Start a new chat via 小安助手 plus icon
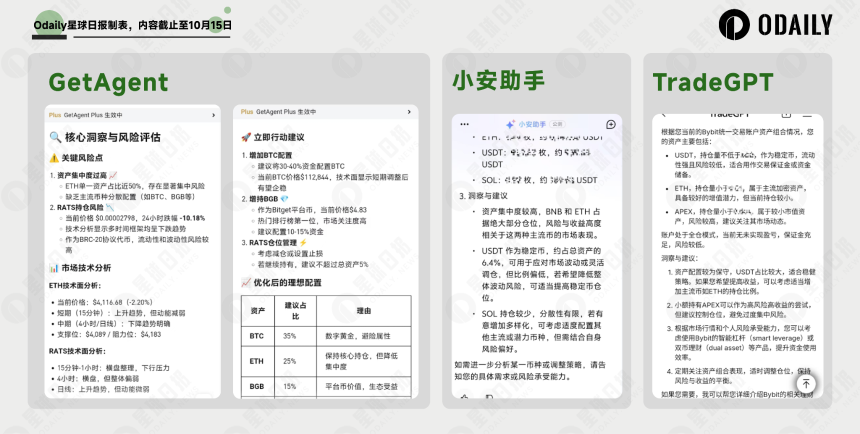This screenshot has height=434, width=860. click(x=612, y=124)
